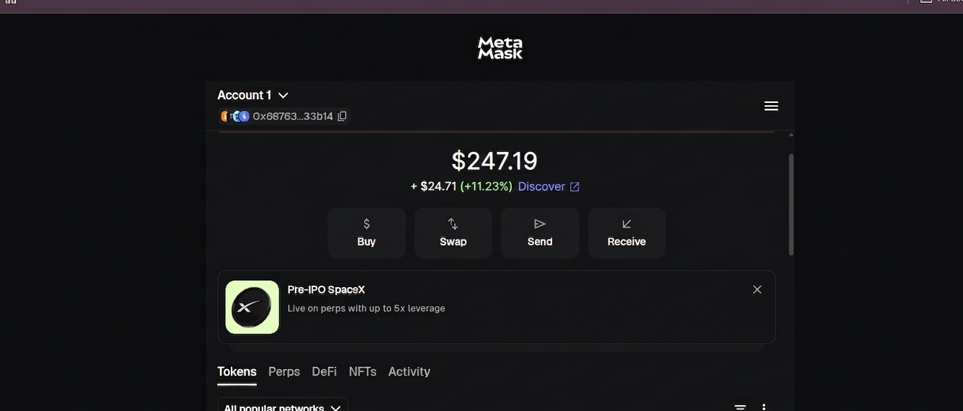Click the $247.19 balance
This screenshot has width=963, height=411.
coord(494,161)
